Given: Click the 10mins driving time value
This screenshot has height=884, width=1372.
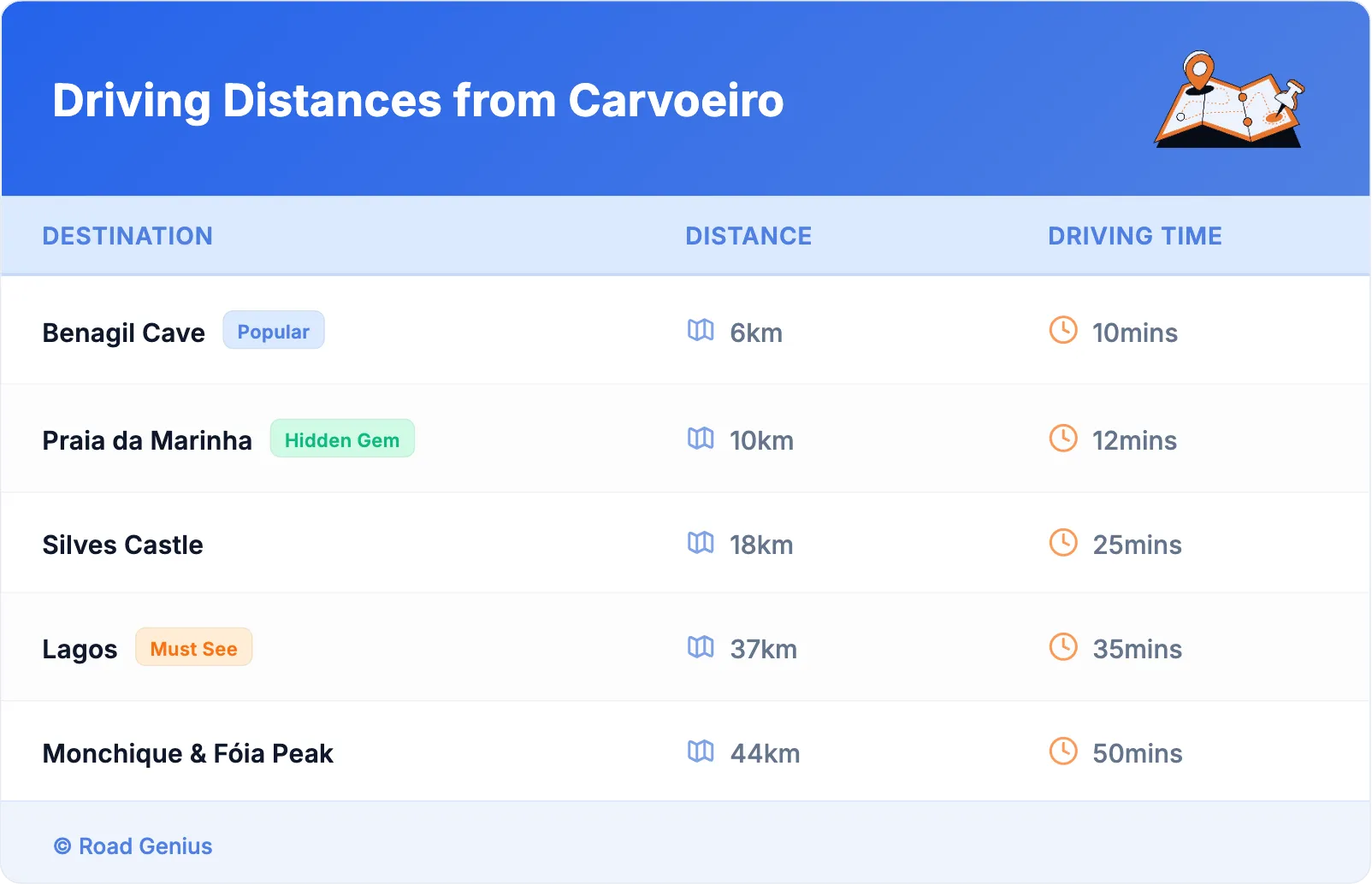Looking at the screenshot, I should pyautogui.click(x=1135, y=333).
